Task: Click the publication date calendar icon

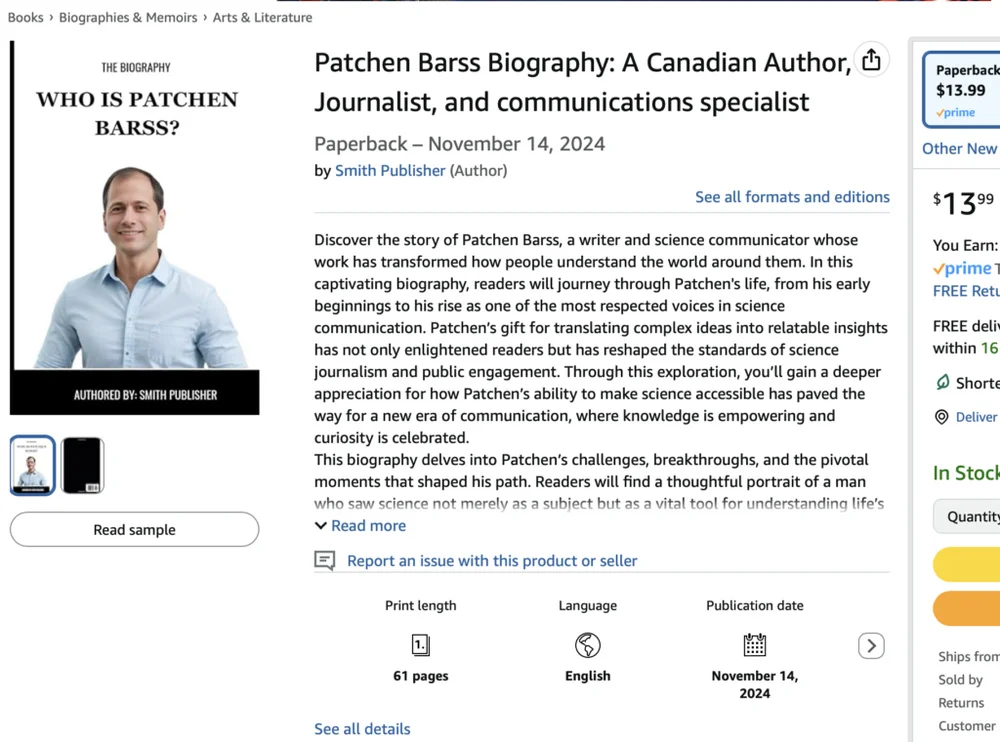Action: click(x=754, y=644)
